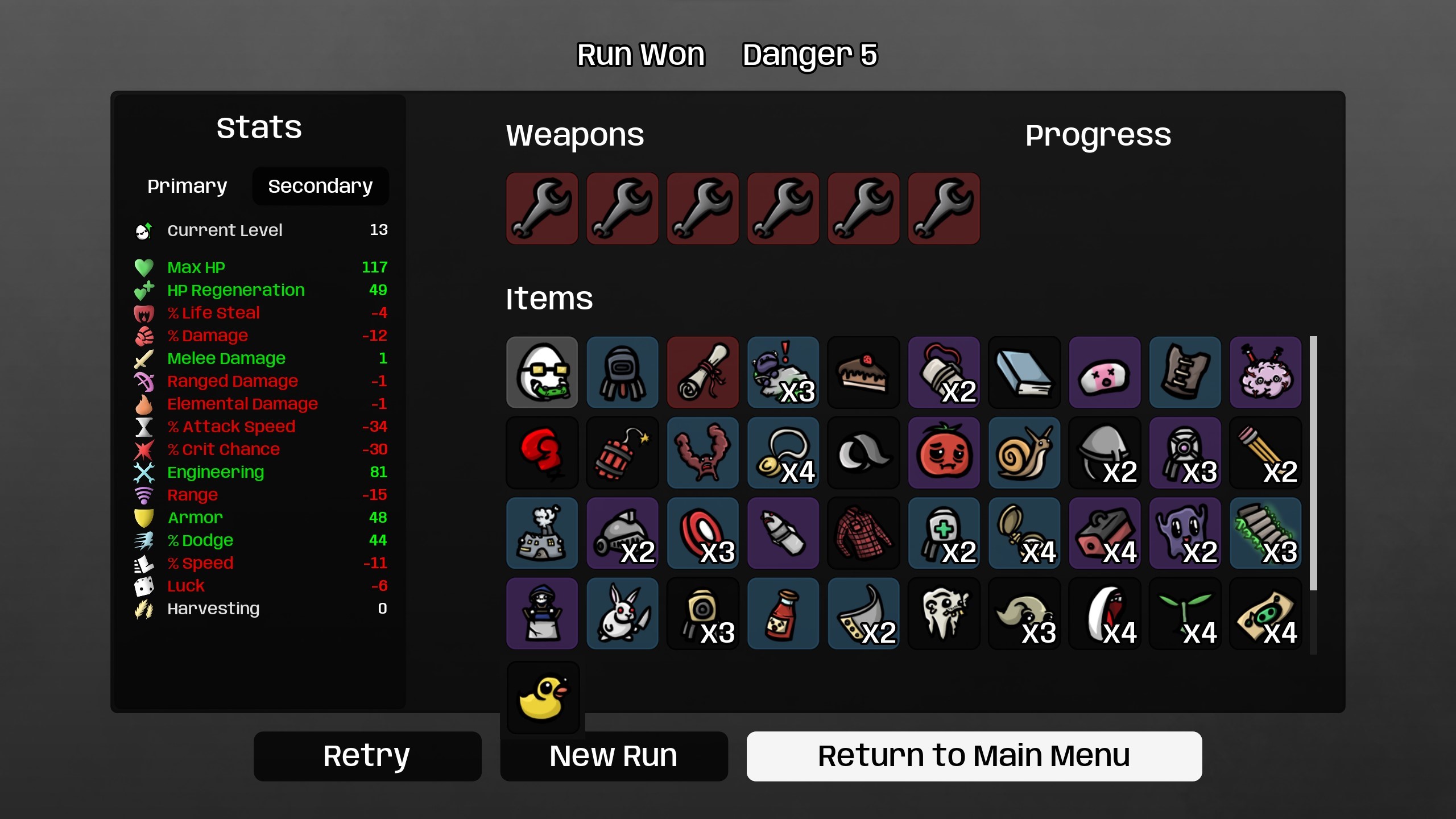Click the Retry button
Viewport: 1456px width, 819px height.
click(367, 756)
